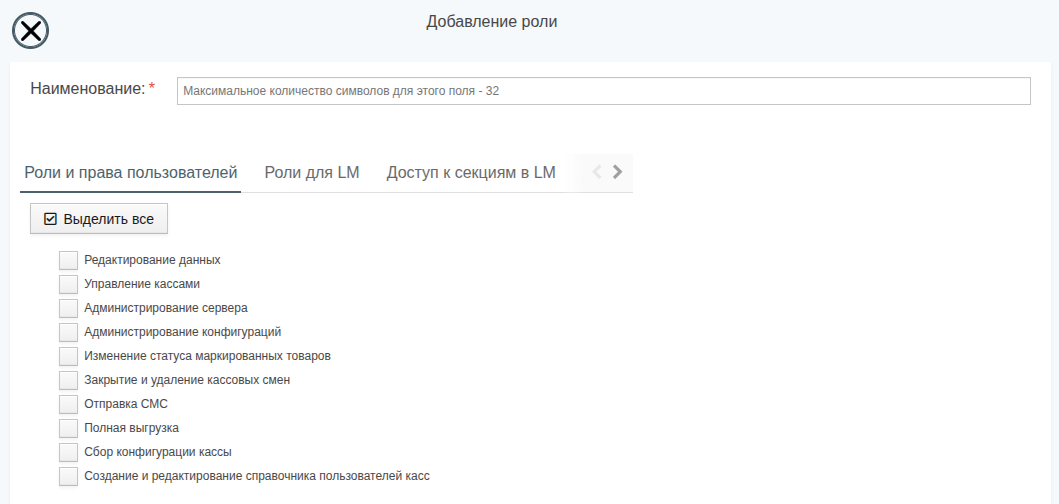1059x504 pixels.
Task: Close the Добавление роли dialog
Action: (x=30, y=31)
